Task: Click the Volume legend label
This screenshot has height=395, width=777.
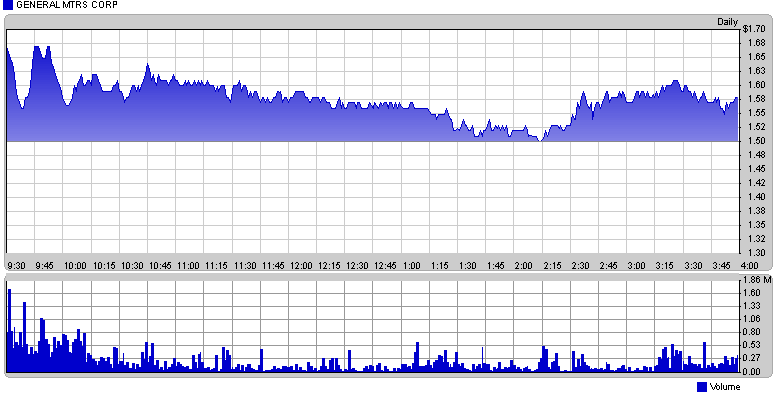Action: pyautogui.click(x=725, y=387)
